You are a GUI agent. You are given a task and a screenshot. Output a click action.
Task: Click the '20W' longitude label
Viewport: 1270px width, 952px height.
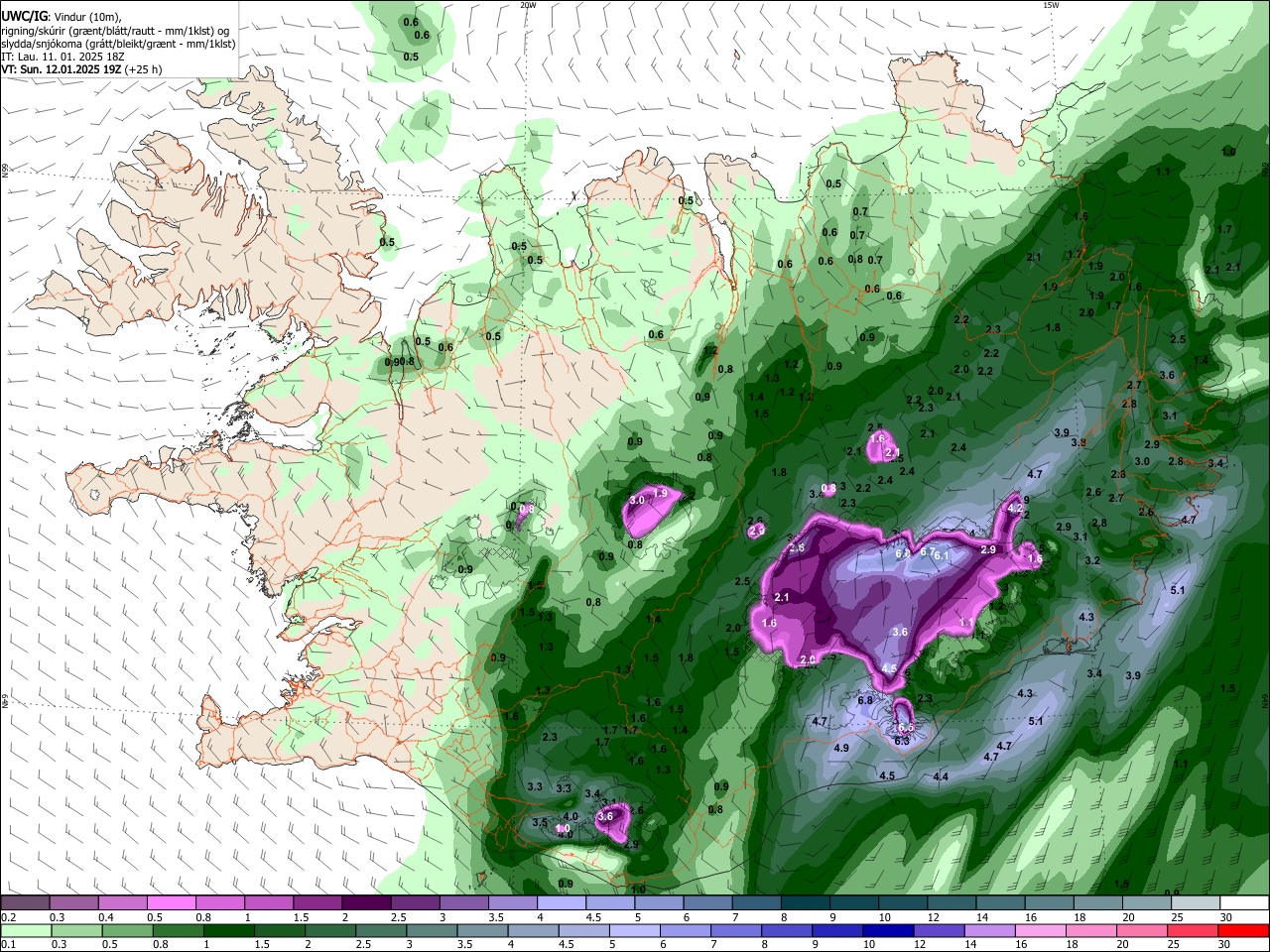click(528, 5)
